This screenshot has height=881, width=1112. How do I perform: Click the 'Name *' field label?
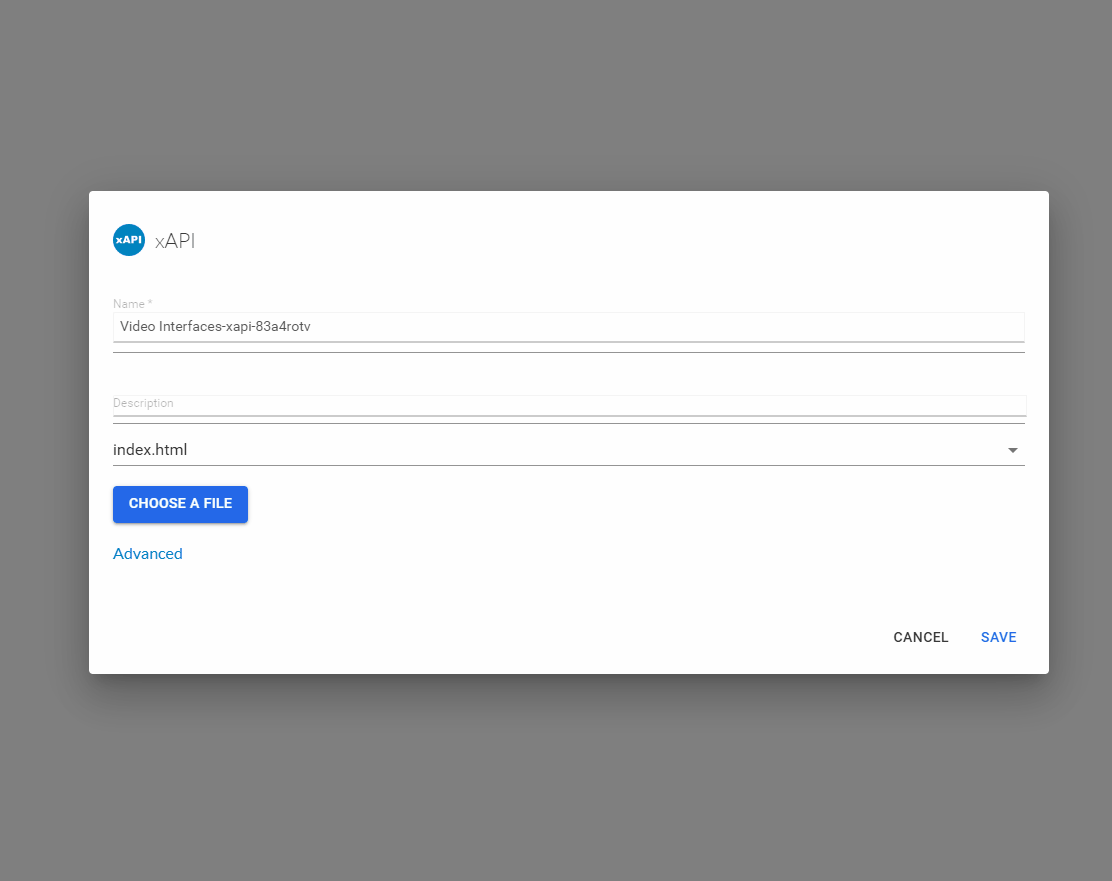[132, 303]
